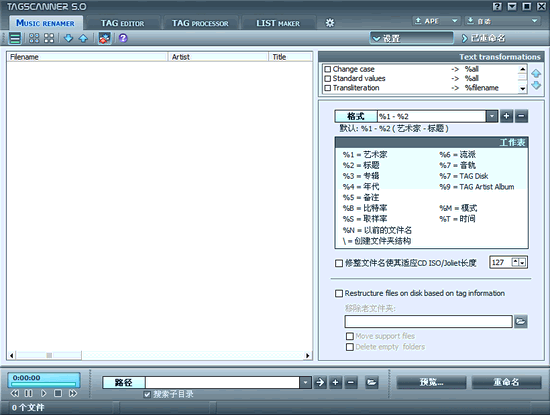Viewport: 550px width, 415px height.
Task: Switch to Music Renamer tab
Action: (x=46, y=23)
